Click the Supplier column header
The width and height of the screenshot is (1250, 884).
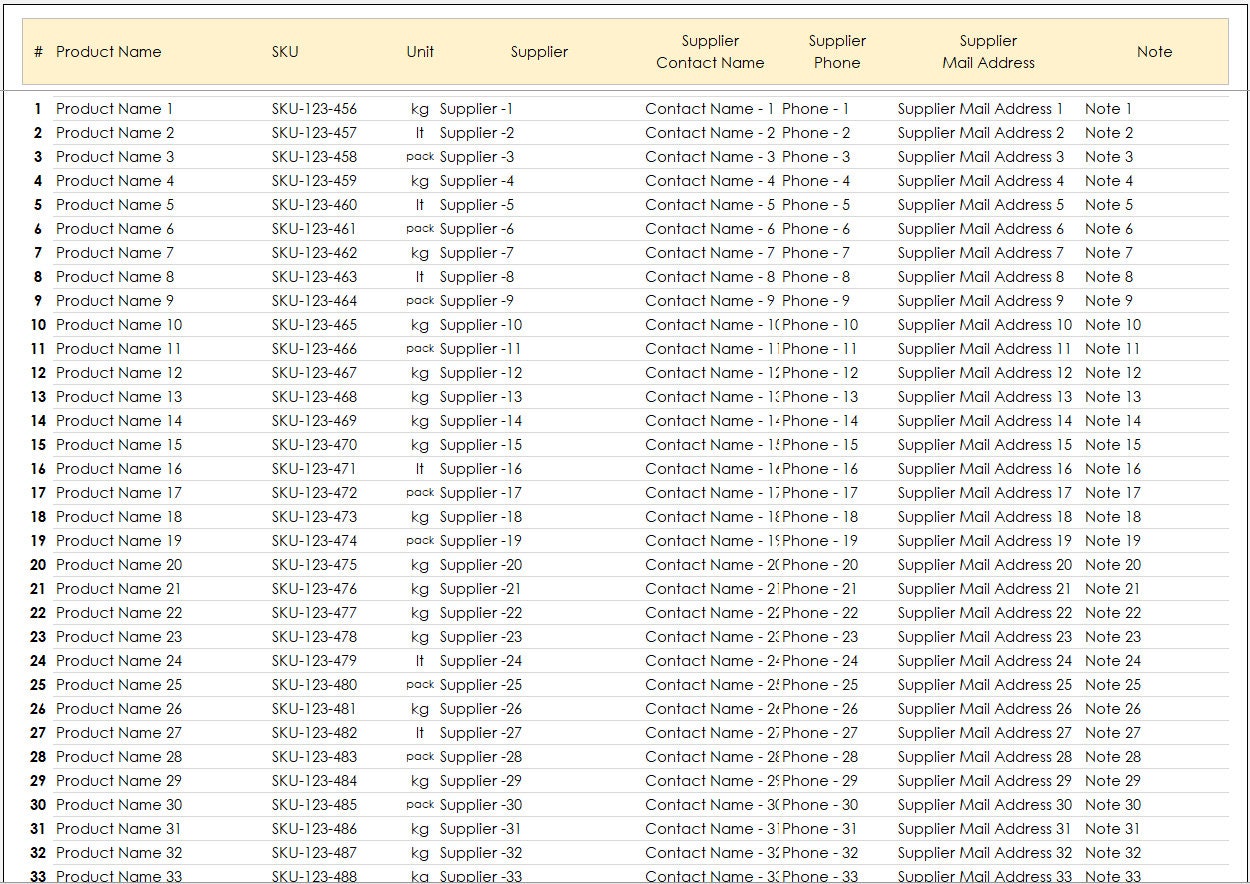click(539, 52)
